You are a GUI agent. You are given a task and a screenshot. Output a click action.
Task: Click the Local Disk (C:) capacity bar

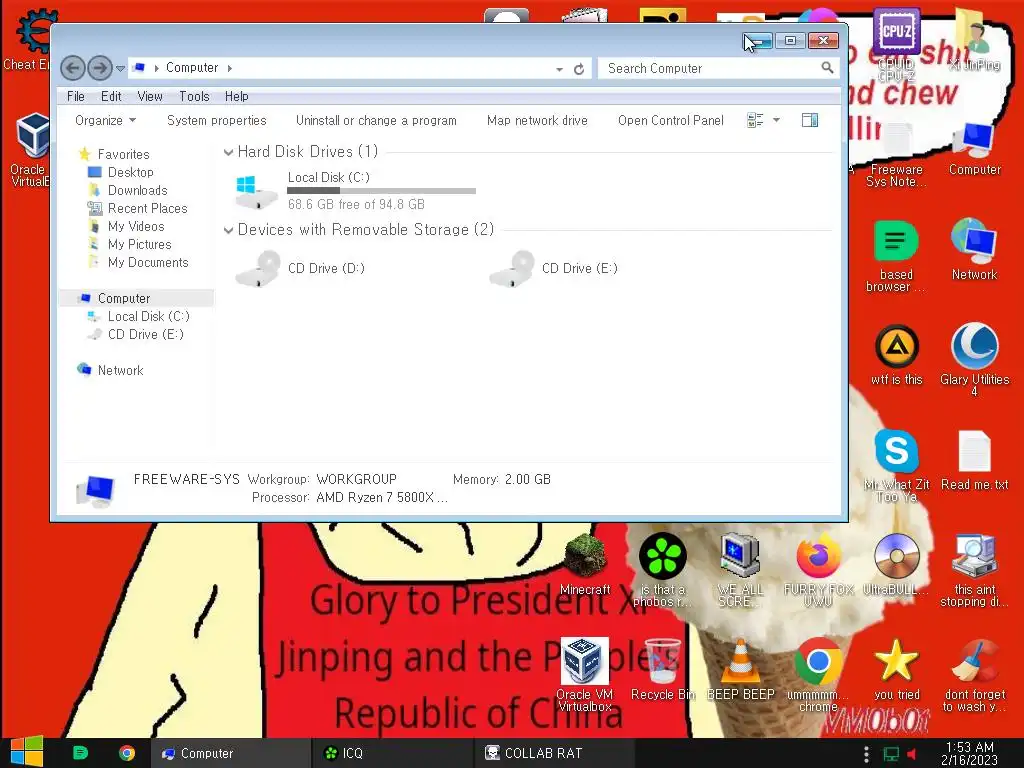tap(381, 191)
